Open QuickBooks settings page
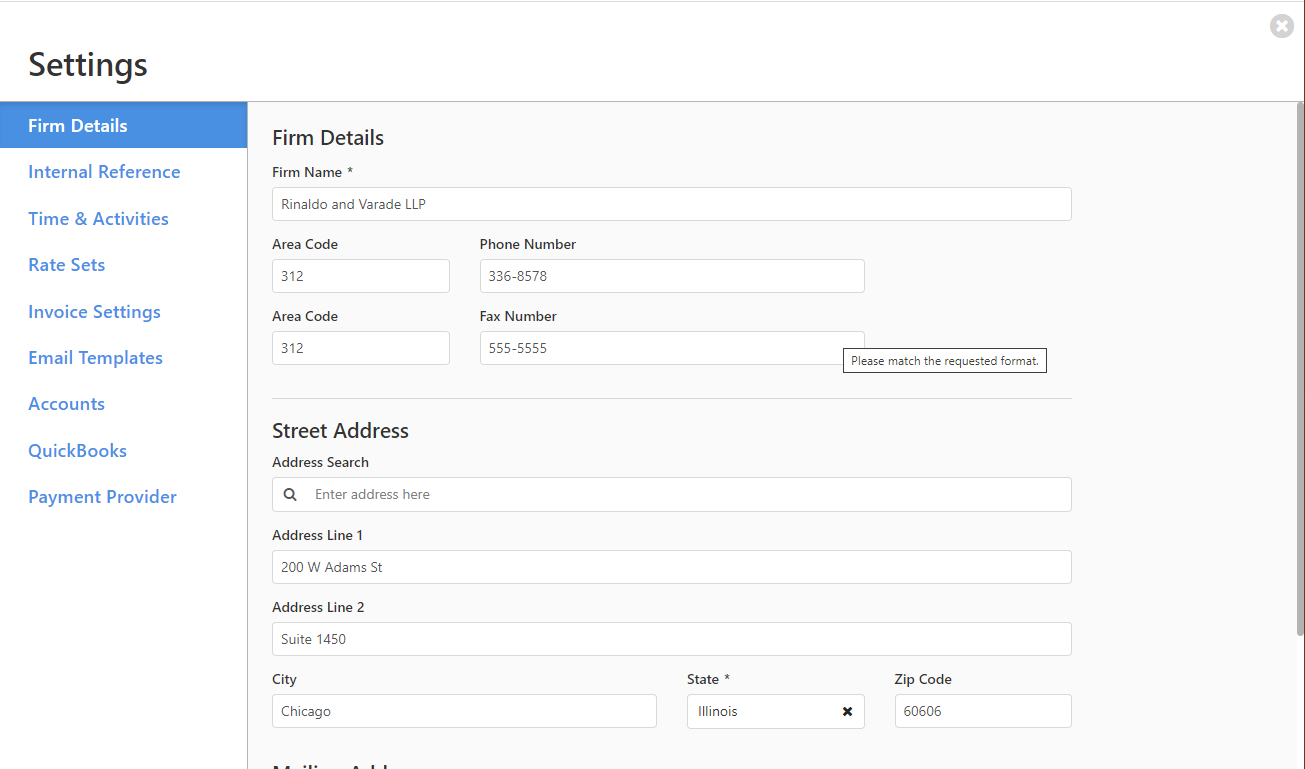Viewport: 1305px width, 769px height. click(x=77, y=450)
